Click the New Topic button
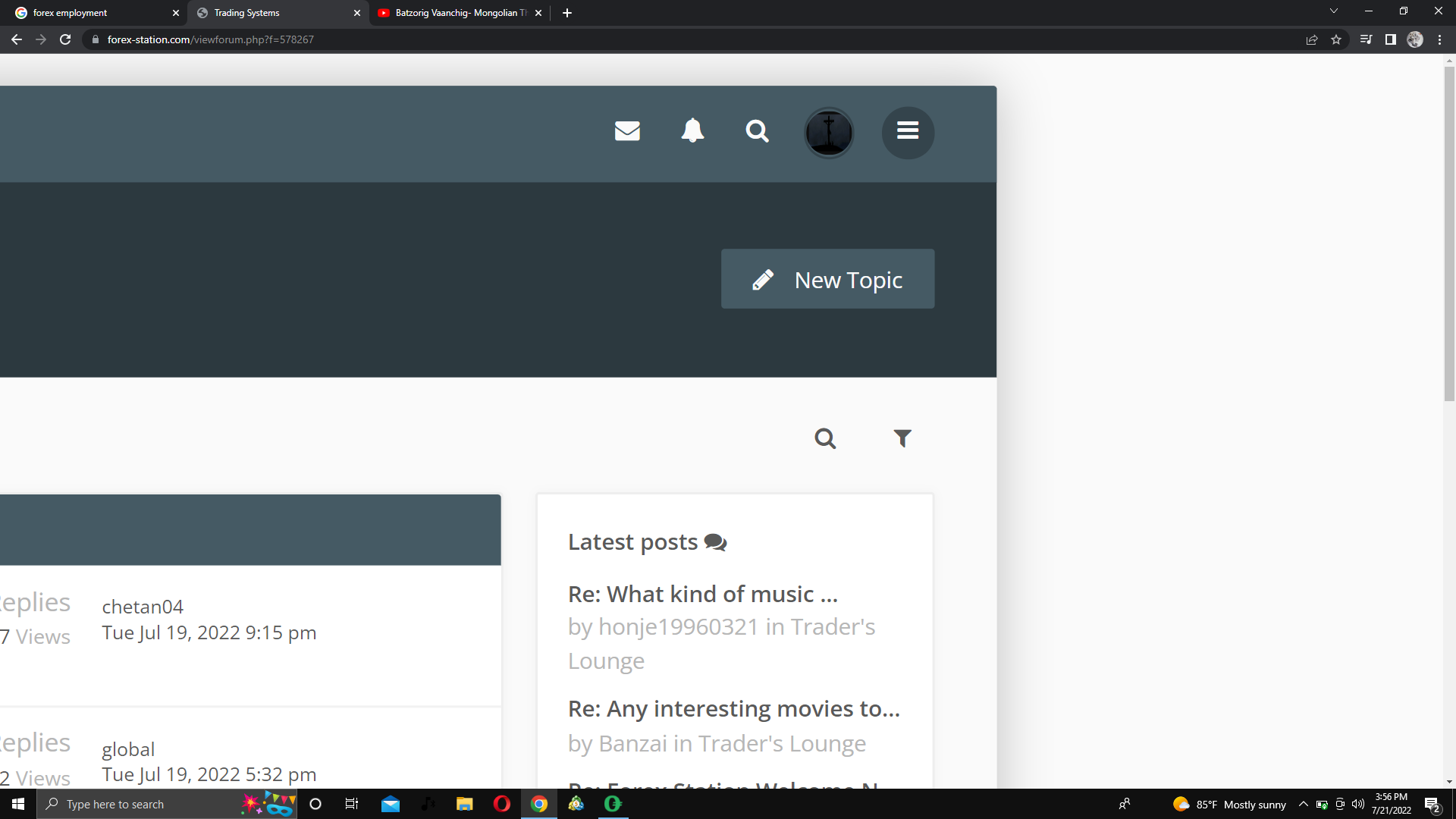Image resolution: width=1456 pixels, height=819 pixels. point(827,279)
